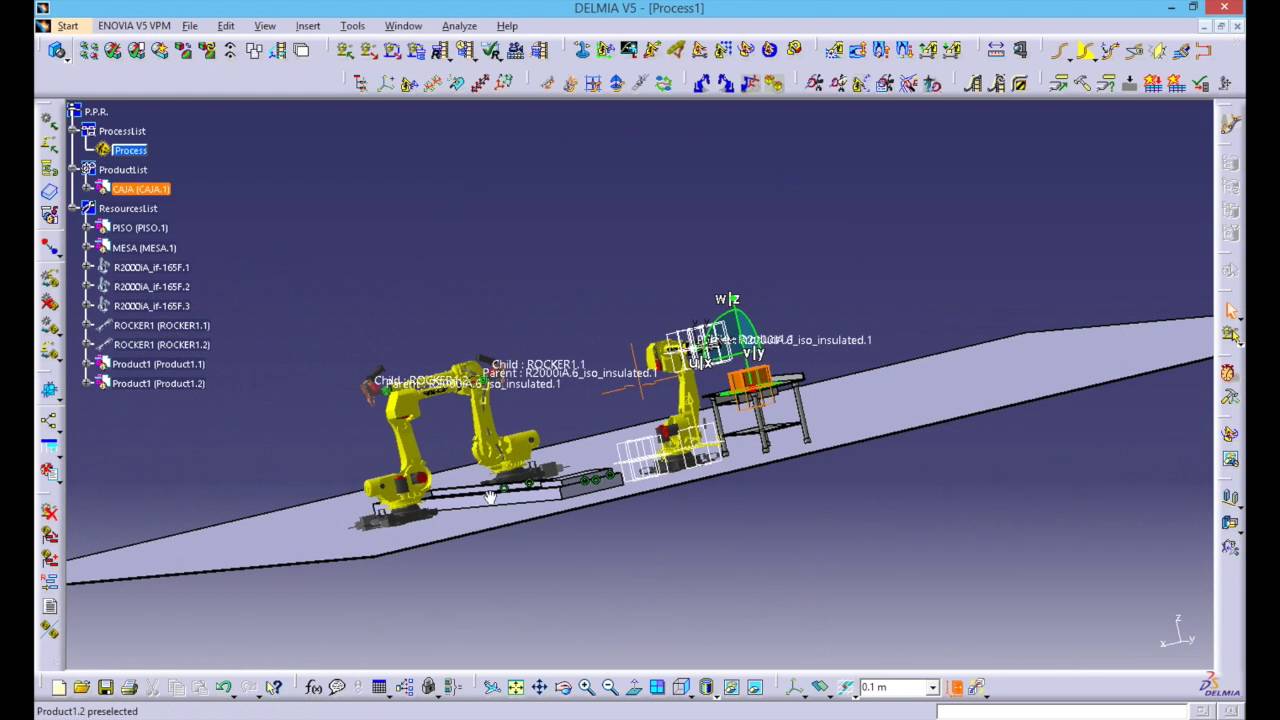Open the snap step size dropdown arrow

pos(932,688)
